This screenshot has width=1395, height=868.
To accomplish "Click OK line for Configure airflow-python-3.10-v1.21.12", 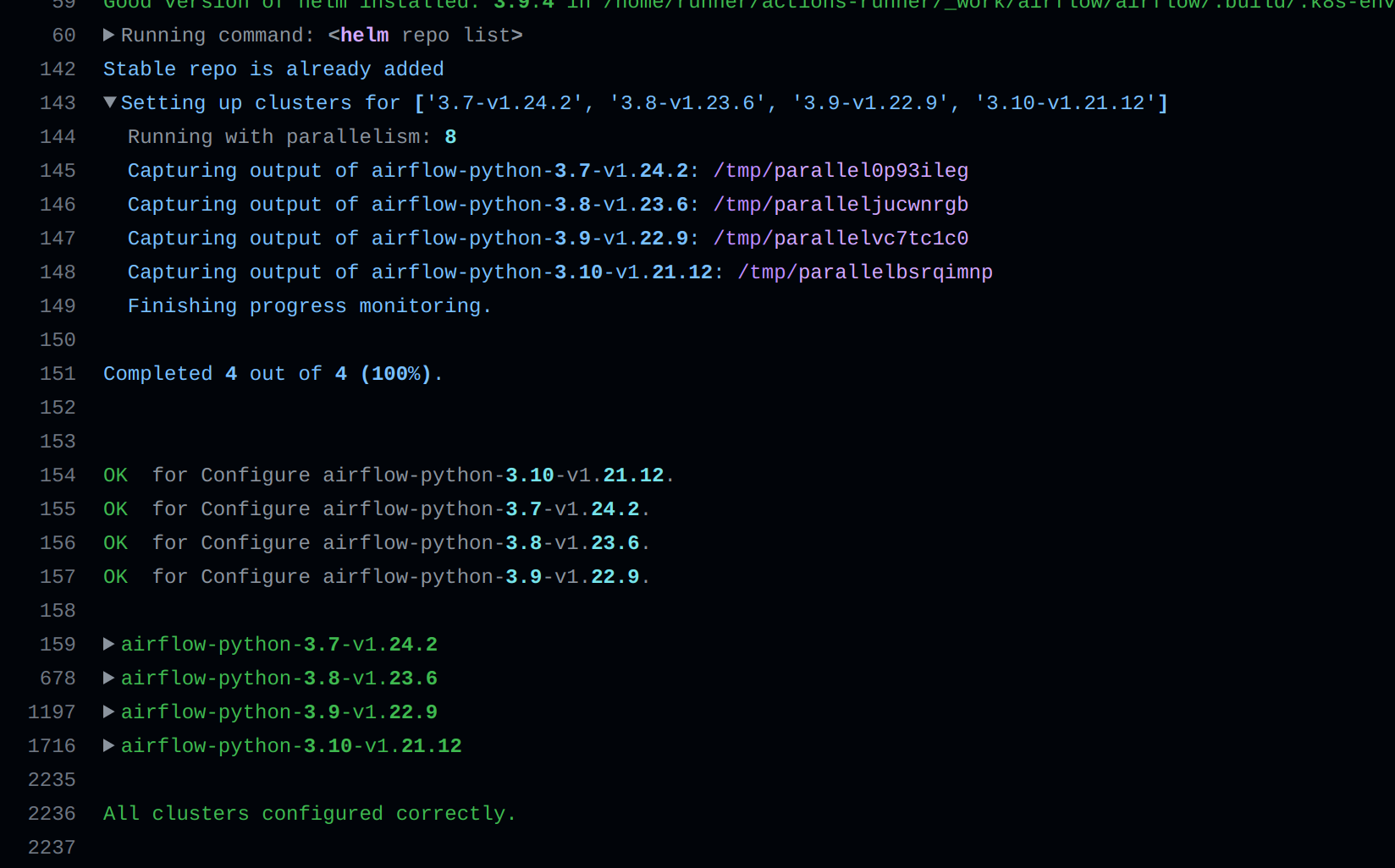I will 389,475.
